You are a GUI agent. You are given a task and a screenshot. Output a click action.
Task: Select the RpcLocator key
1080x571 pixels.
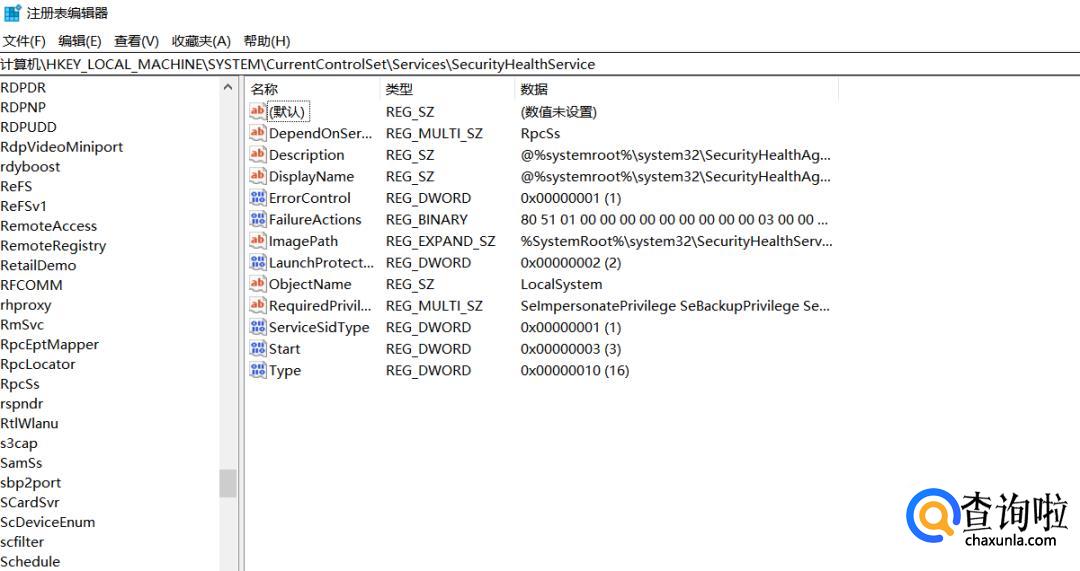point(38,364)
